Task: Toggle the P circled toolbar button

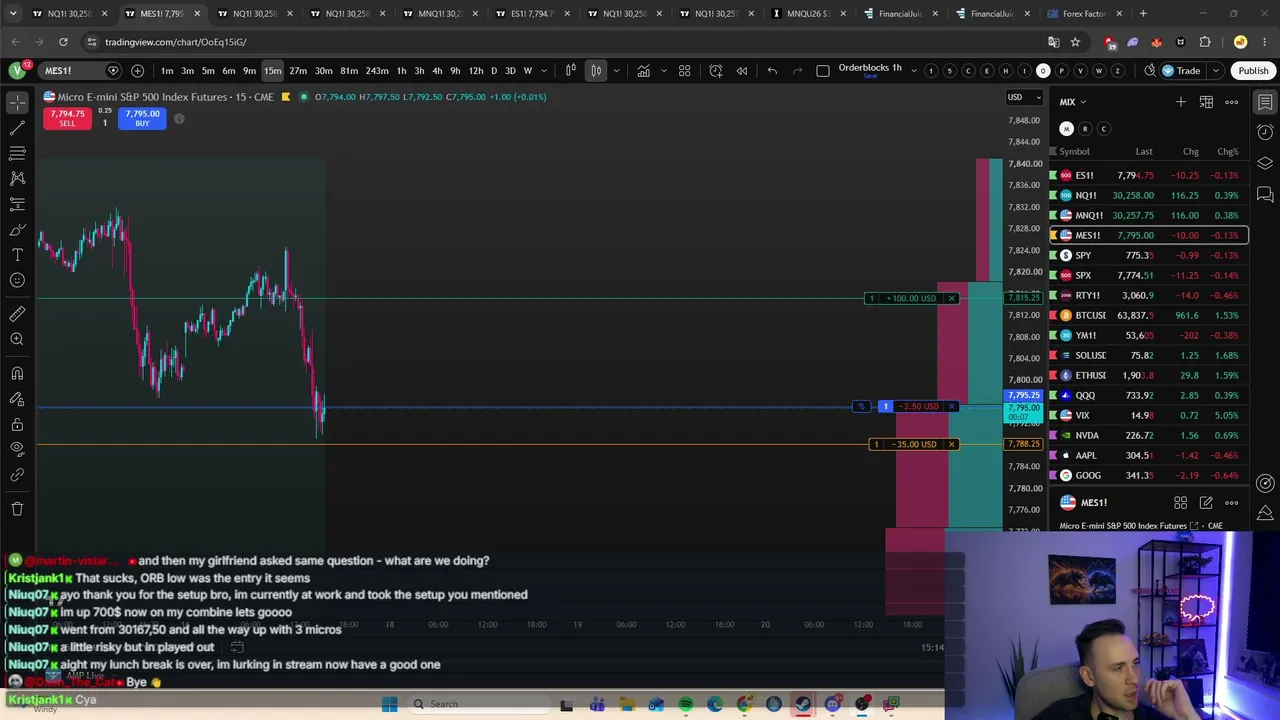Action: coord(1062,71)
